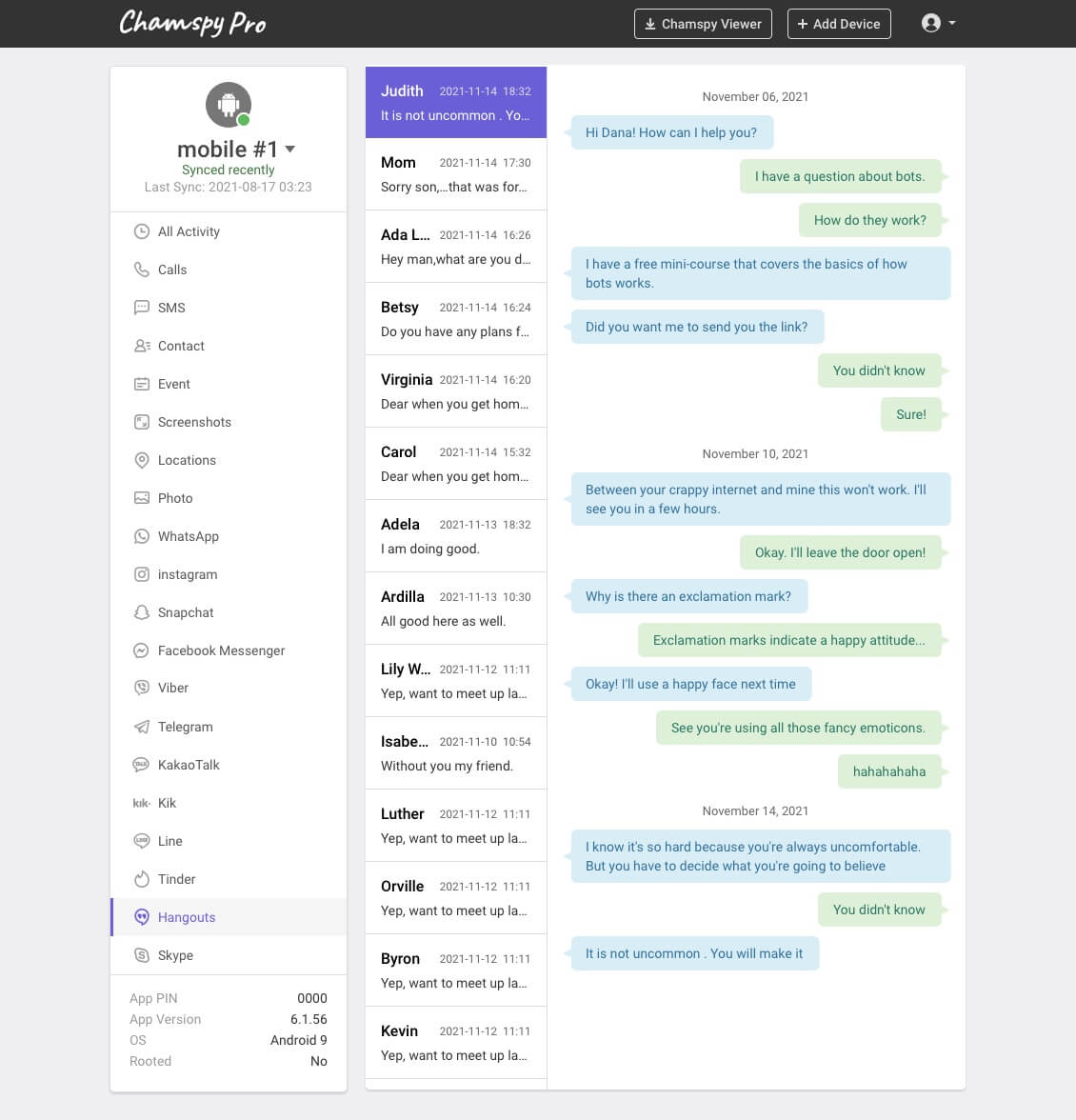Viewport: 1076px width, 1120px height.
Task: Click message "Why is there an exclamation mark?"
Action: point(688,596)
